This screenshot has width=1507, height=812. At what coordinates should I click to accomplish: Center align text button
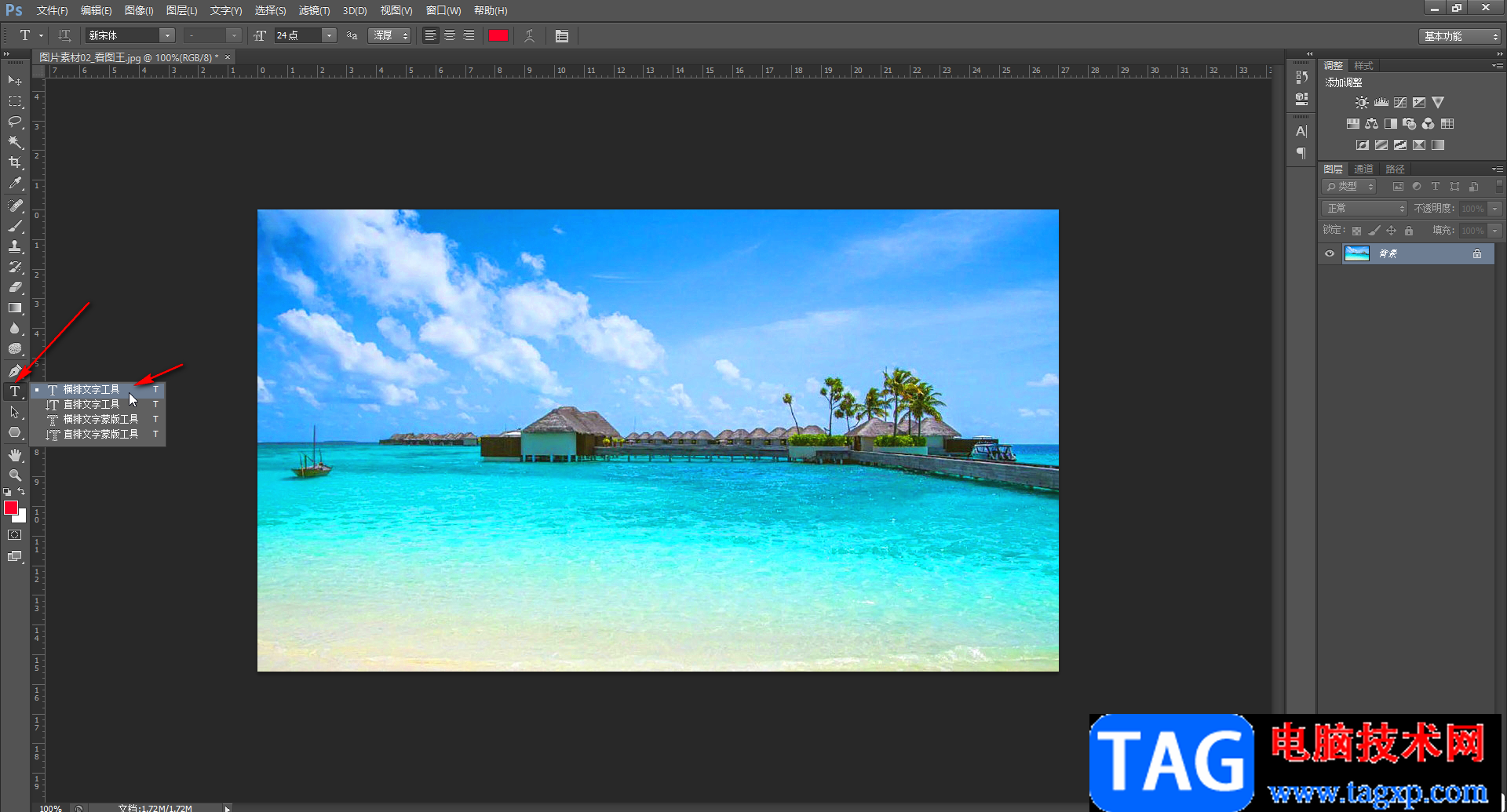(x=450, y=36)
